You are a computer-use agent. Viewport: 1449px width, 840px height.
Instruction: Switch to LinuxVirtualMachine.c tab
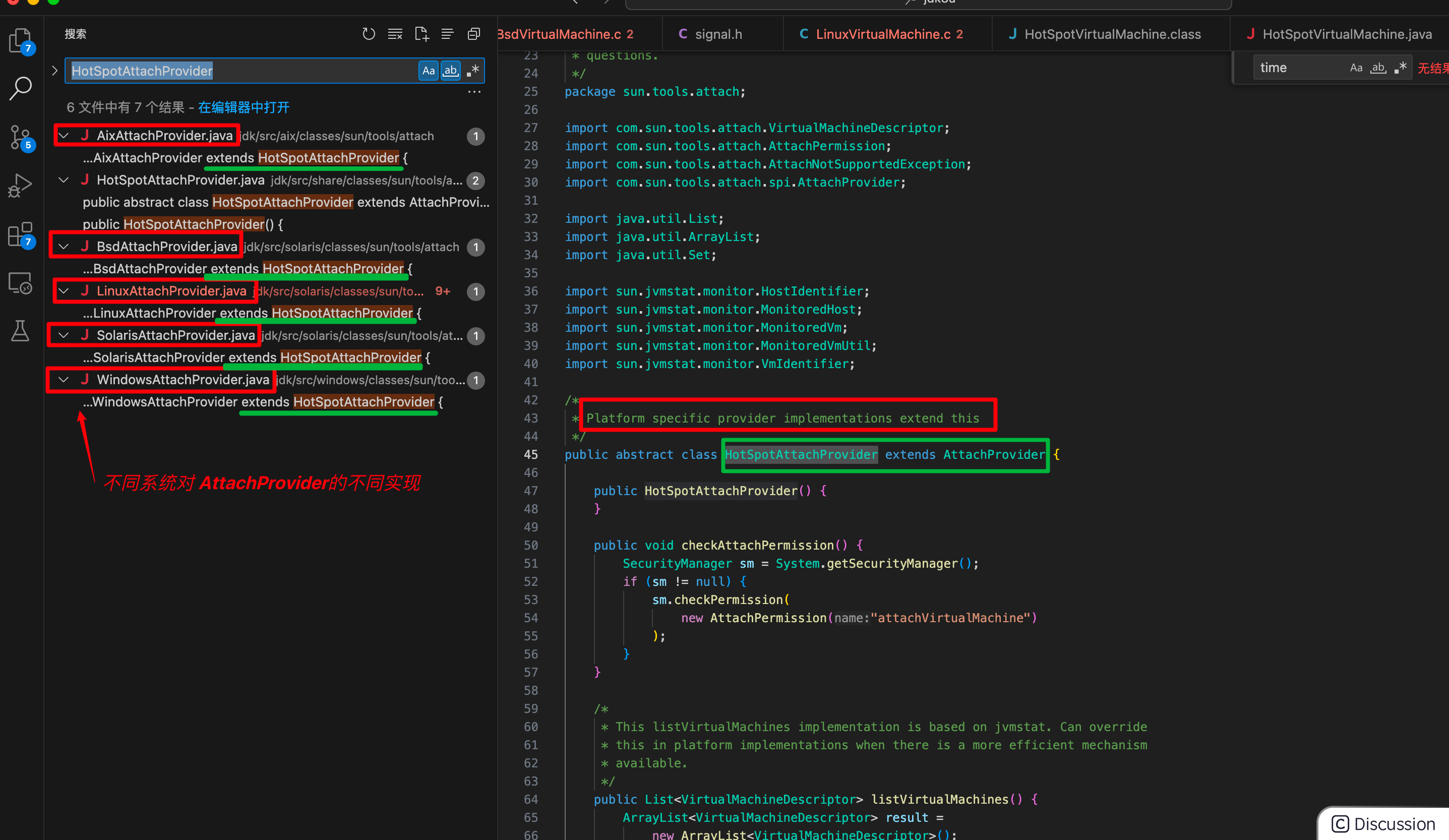coord(888,34)
